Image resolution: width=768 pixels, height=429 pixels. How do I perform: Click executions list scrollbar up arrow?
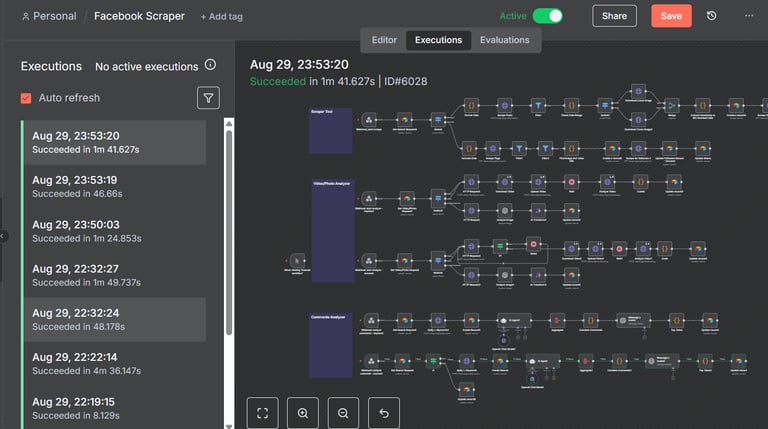(x=229, y=123)
